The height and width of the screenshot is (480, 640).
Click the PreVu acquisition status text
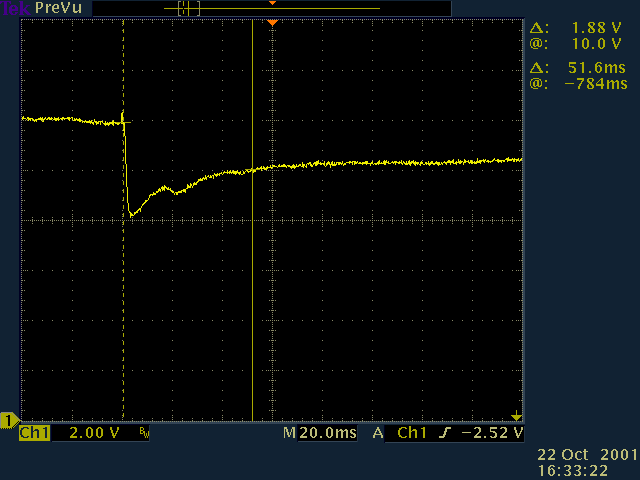tap(60, 8)
